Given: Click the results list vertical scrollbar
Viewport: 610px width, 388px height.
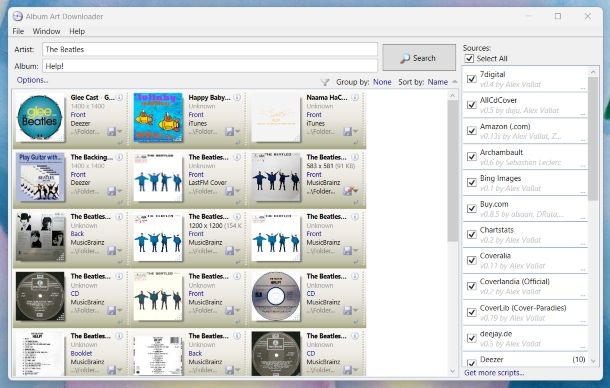Looking at the screenshot, I should pos(452,170).
